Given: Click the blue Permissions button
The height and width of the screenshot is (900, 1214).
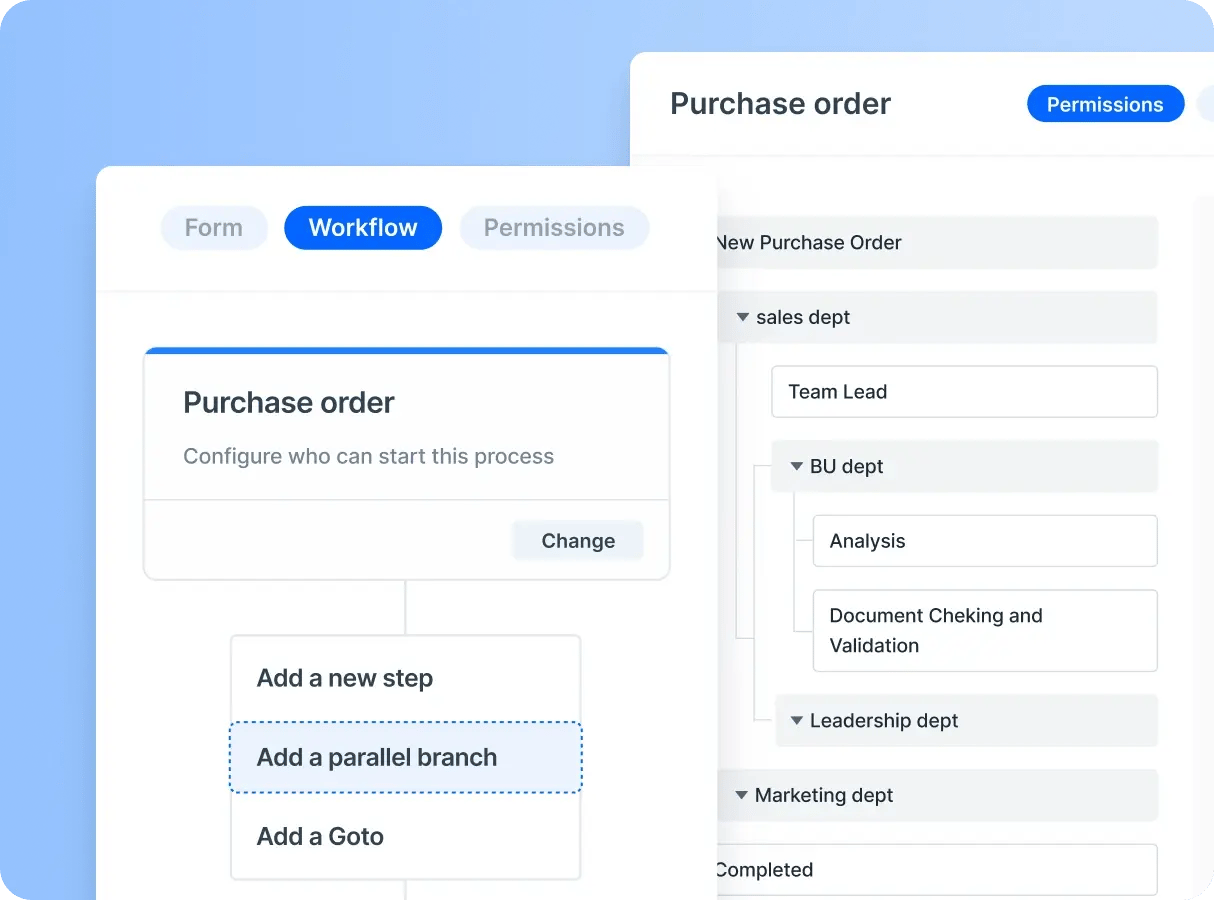Looking at the screenshot, I should (1104, 103).
